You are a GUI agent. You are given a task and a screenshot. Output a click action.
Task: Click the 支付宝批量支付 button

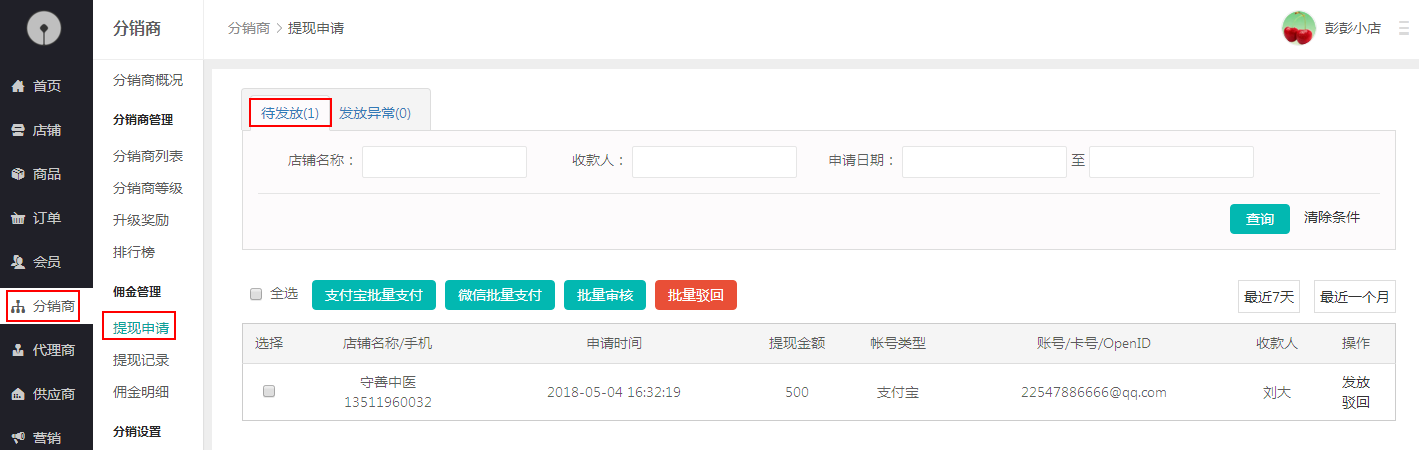(374, 295)
